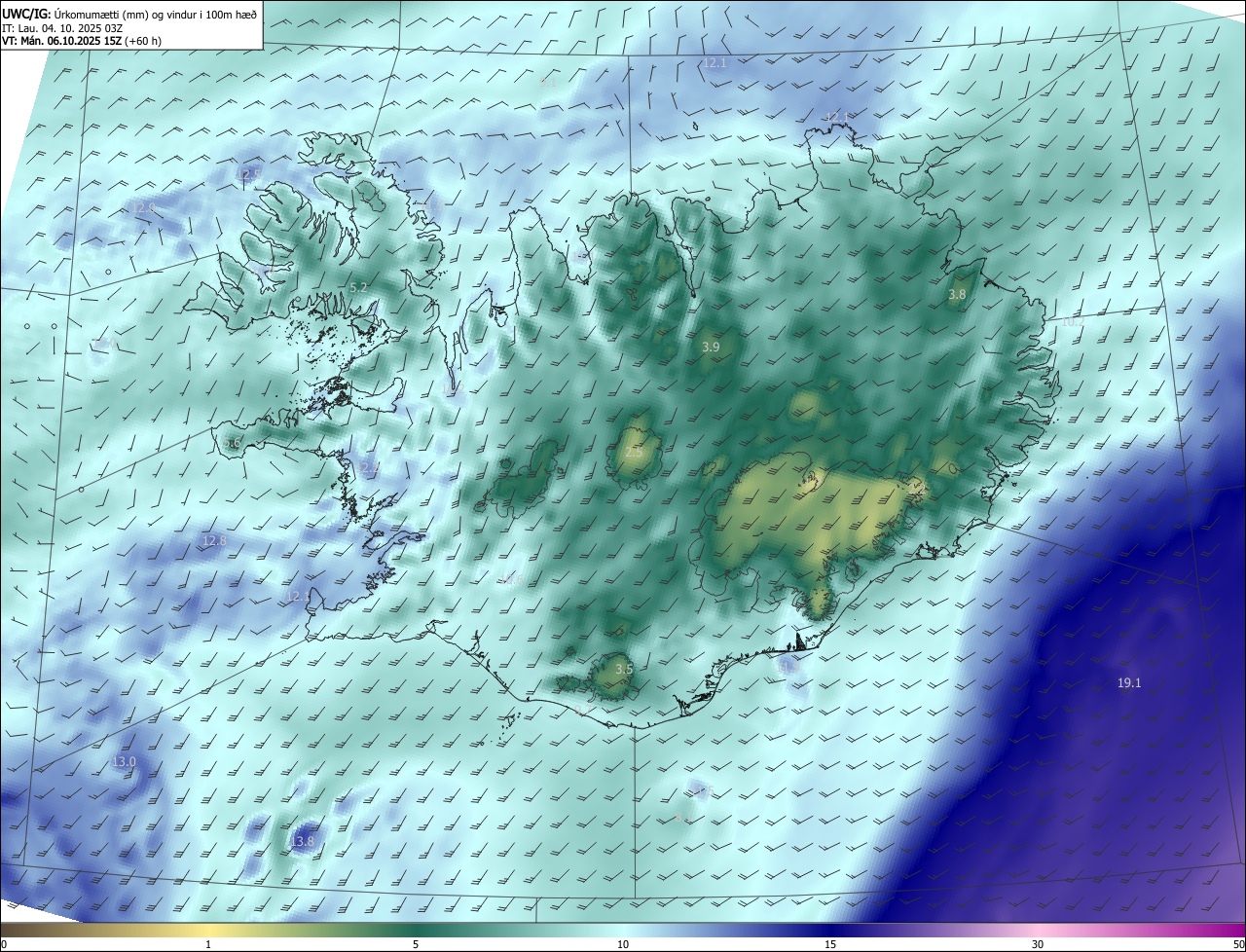
Task: Click the 30 tick on the color scale
Action: point(1038,944)
